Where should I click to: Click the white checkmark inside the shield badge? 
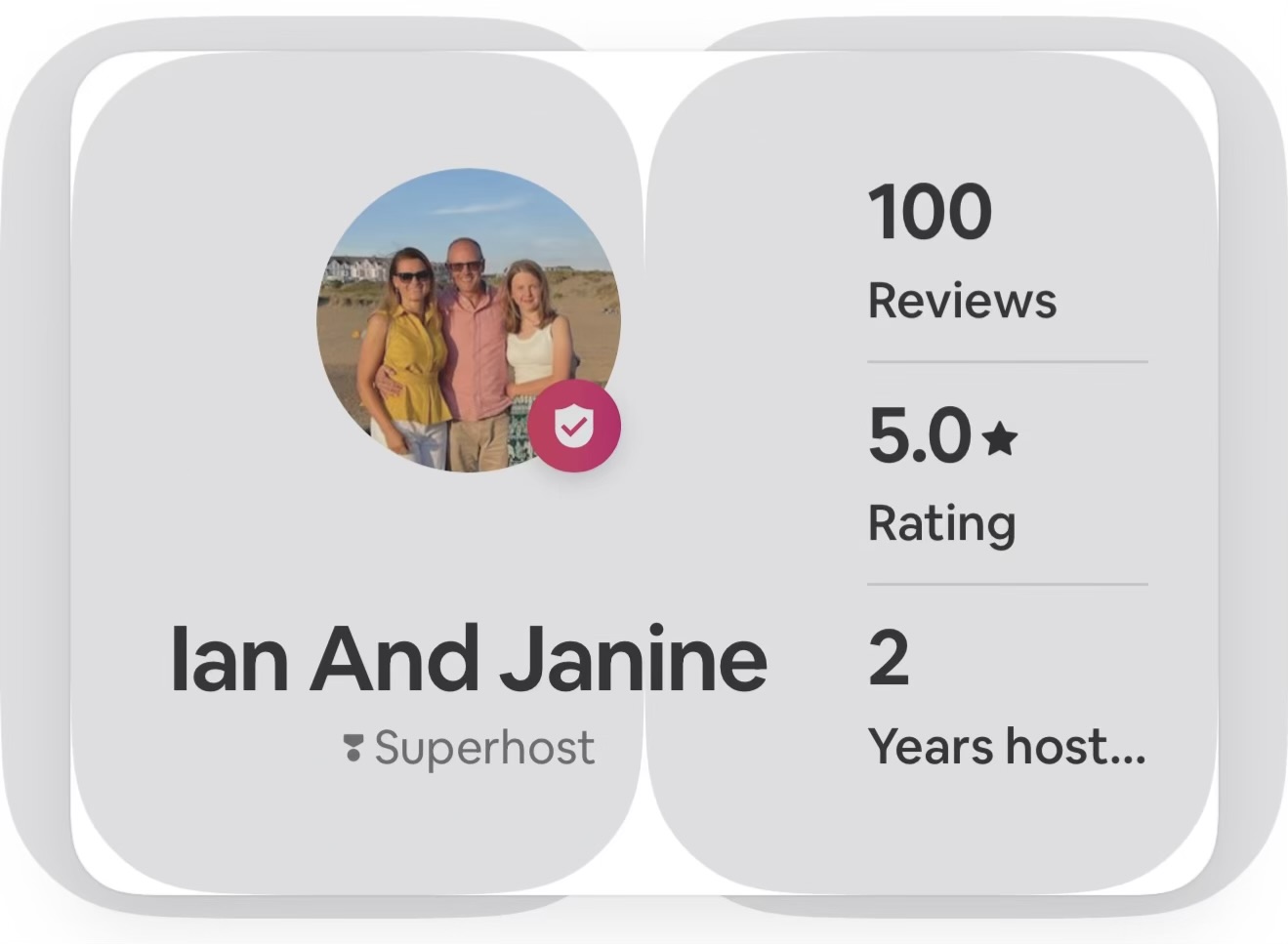click(x=574, y=426)
